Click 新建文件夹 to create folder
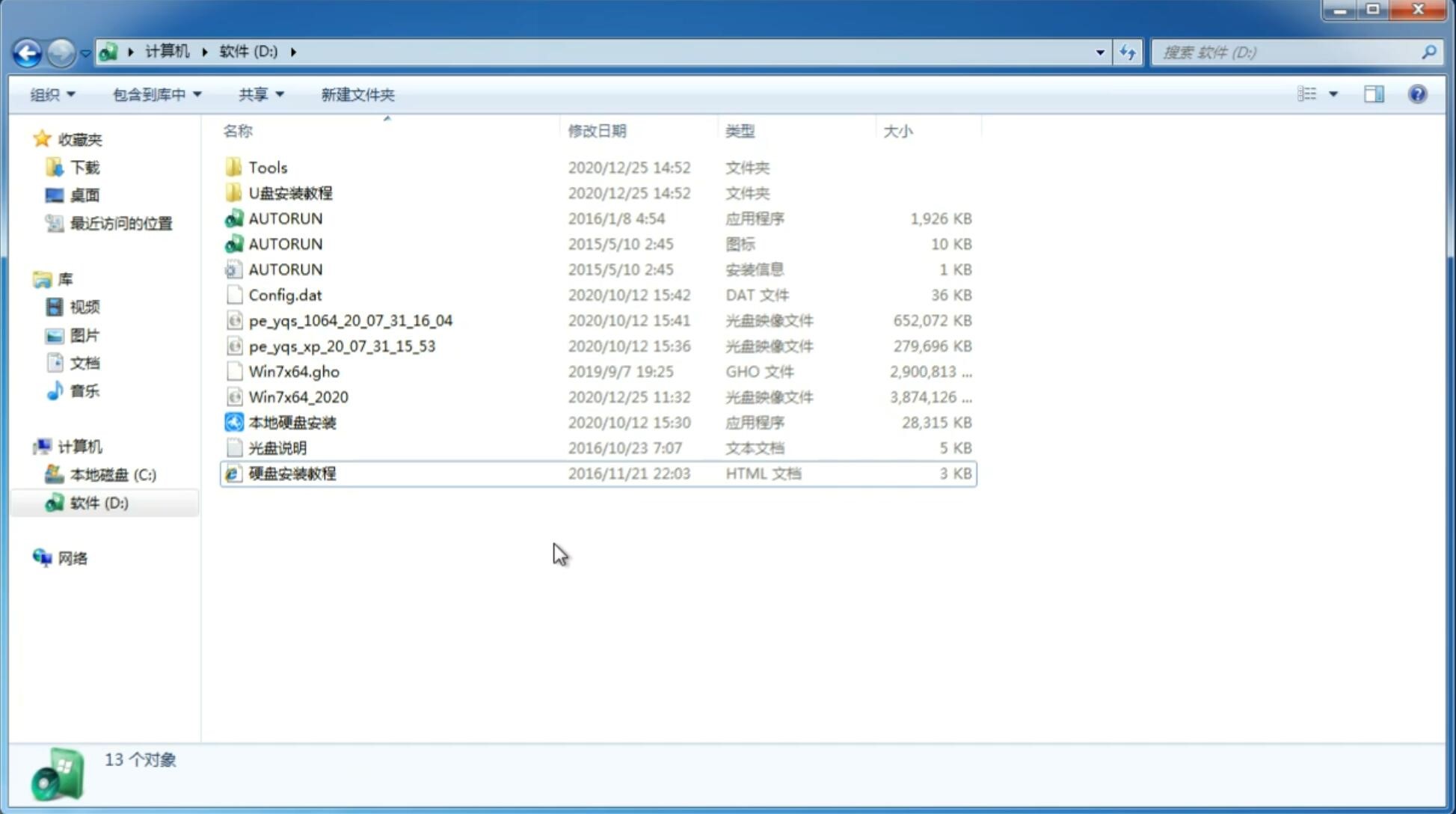The height and width of the screenshot is (814, 1456). (x=357, y=94)
